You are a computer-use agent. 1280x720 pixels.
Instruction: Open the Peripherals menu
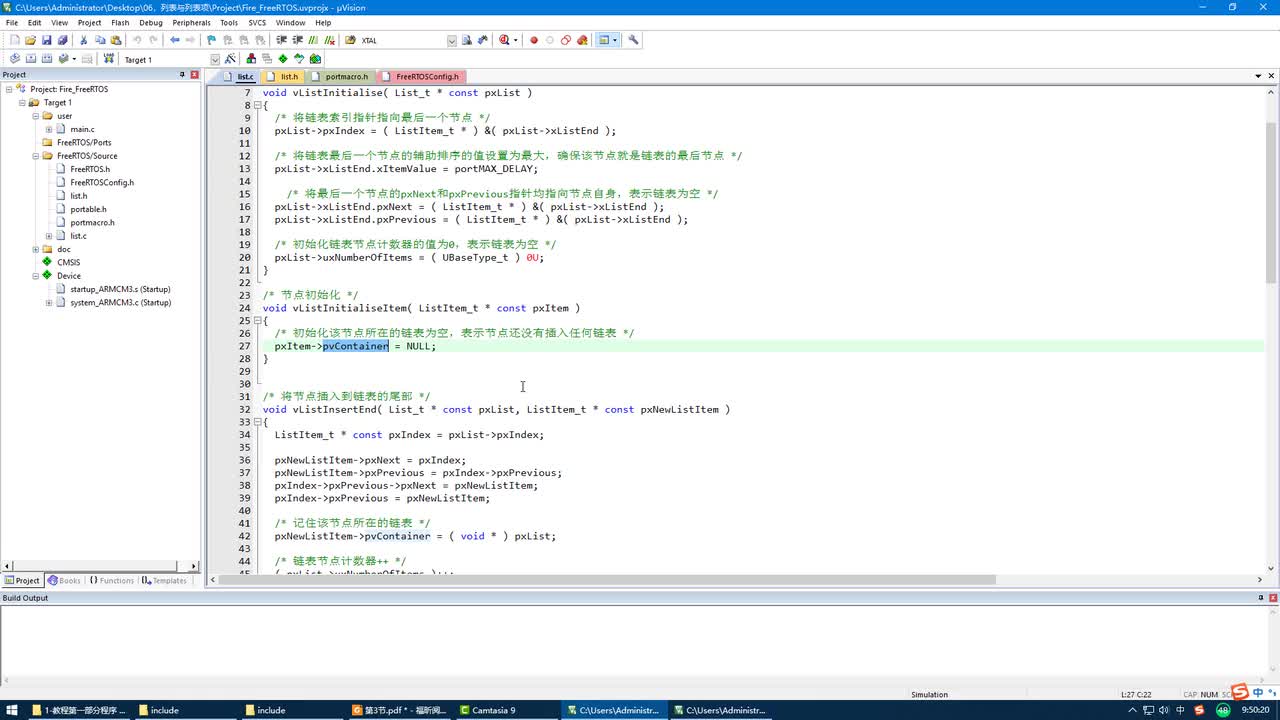tap(191, 22)
